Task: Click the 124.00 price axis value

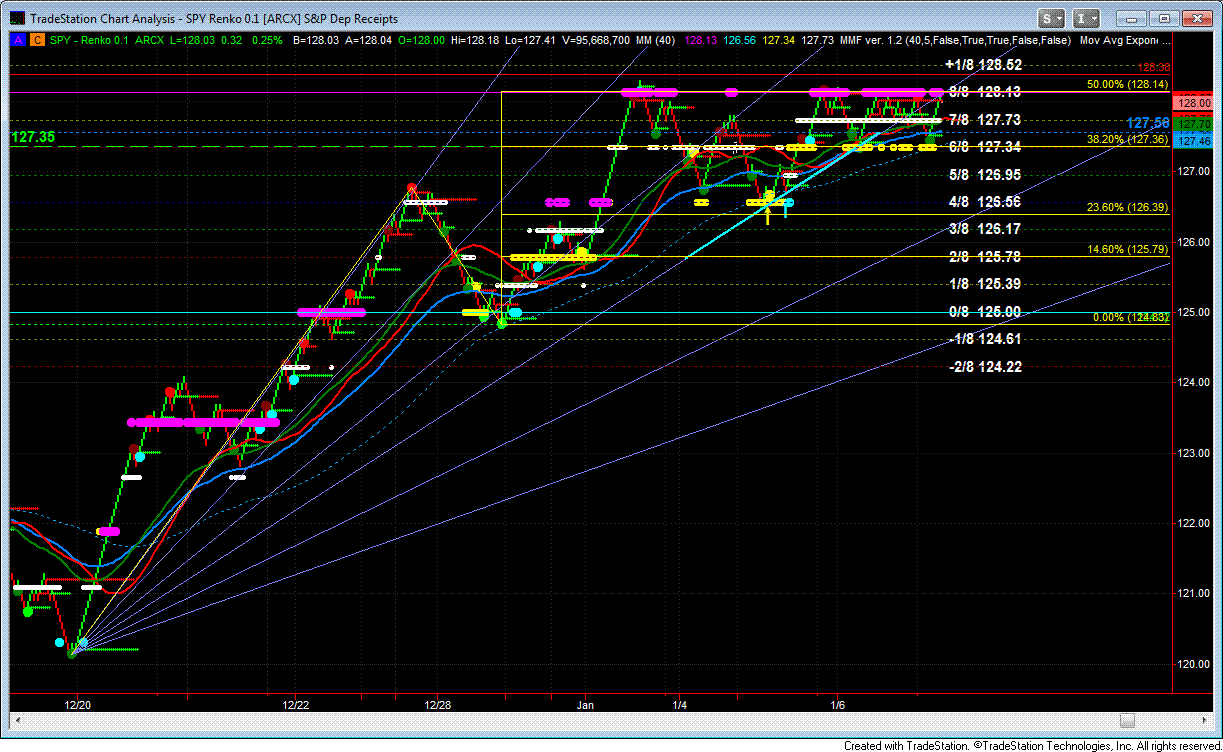Action: (1195, 382)
